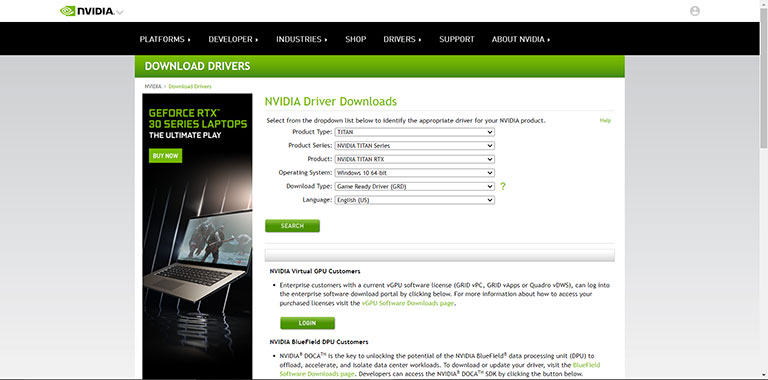
Task: Open the vGPU Software Downloads page link
Action: [x=408, y=303]
